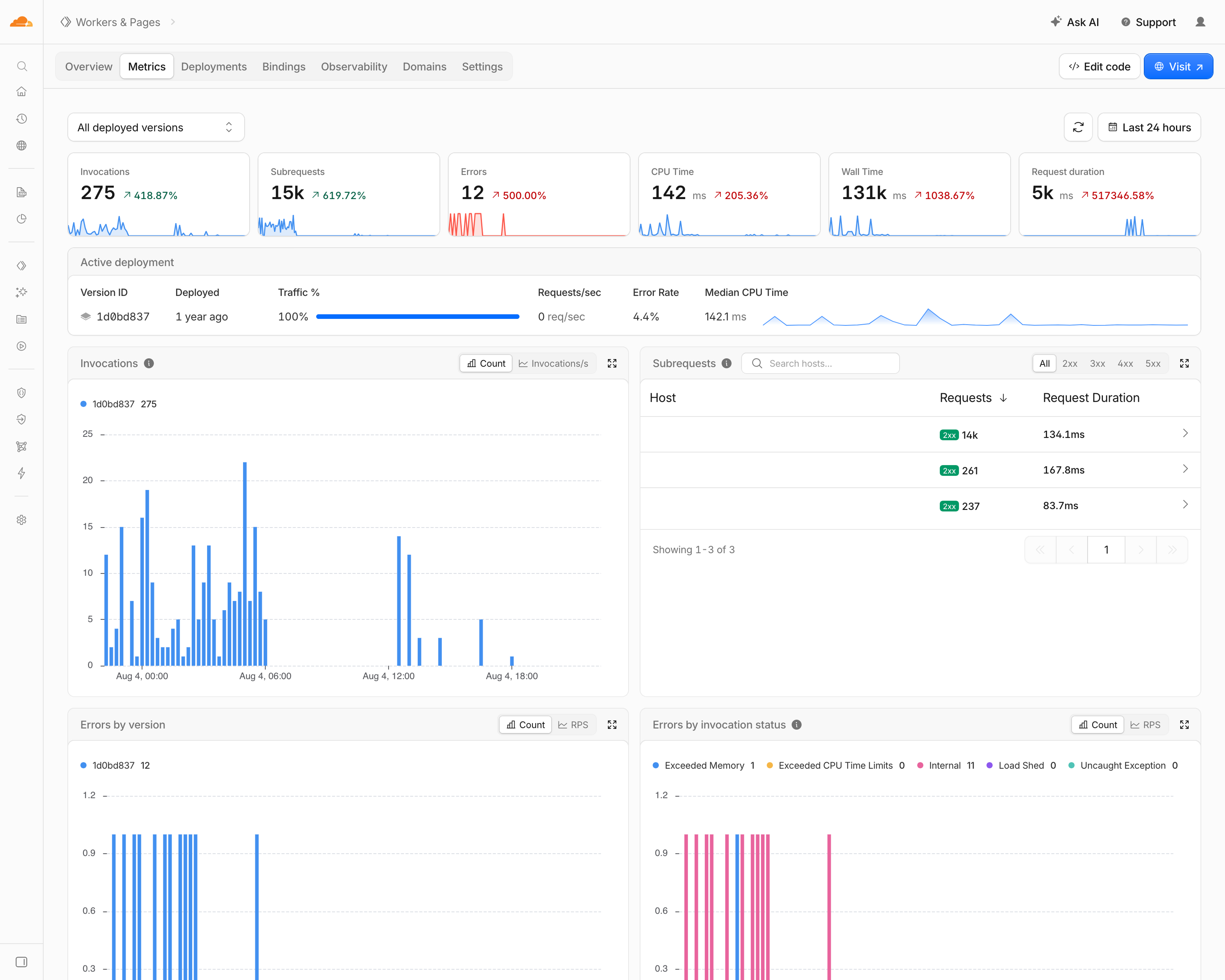Open globe icon in sidebar
1225x980 pixels.
21,145
